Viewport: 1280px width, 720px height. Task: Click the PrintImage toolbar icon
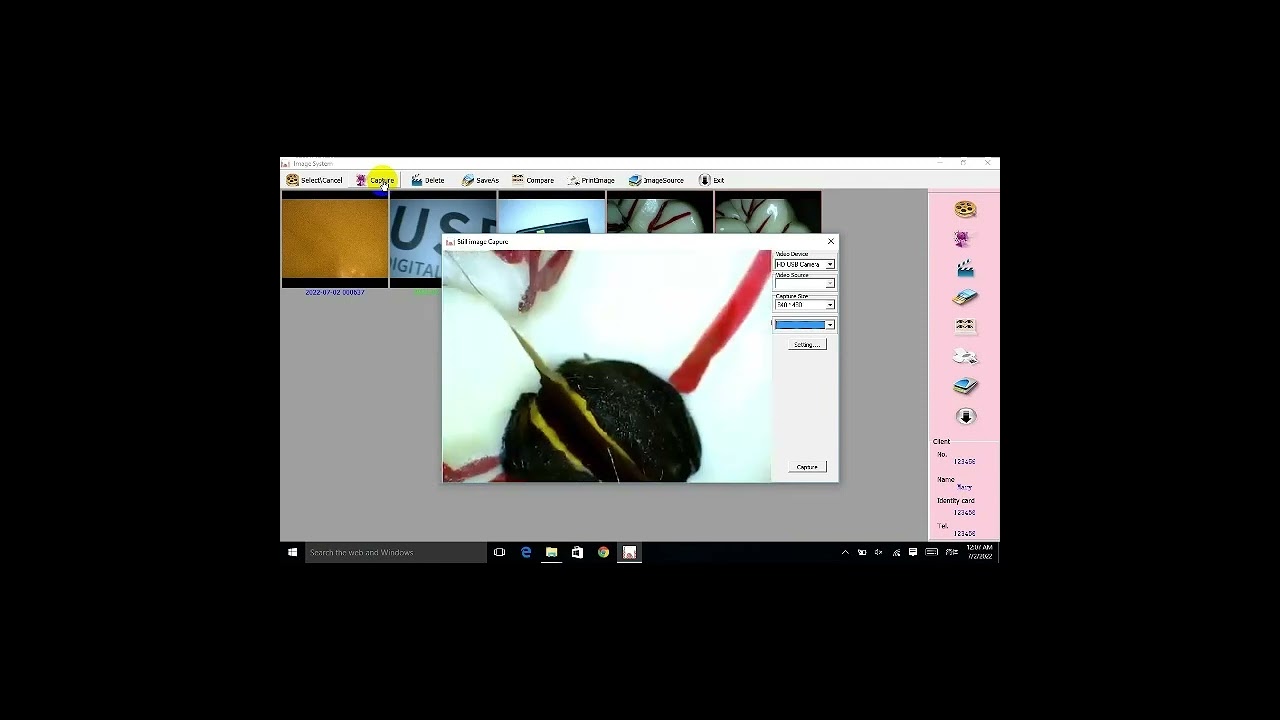(591, 180)
